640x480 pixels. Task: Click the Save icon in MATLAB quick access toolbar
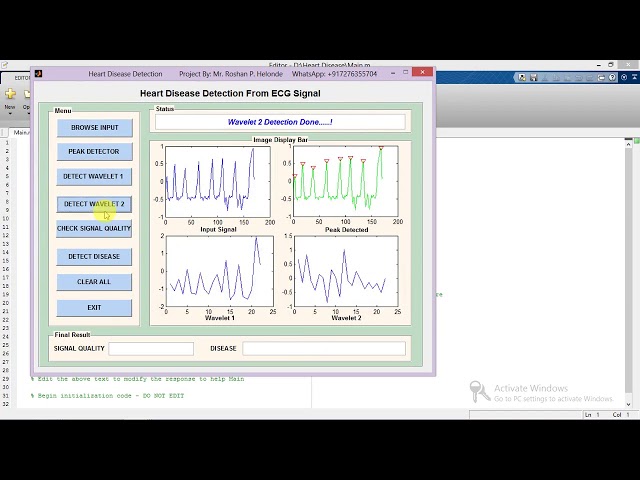[533, 78]
